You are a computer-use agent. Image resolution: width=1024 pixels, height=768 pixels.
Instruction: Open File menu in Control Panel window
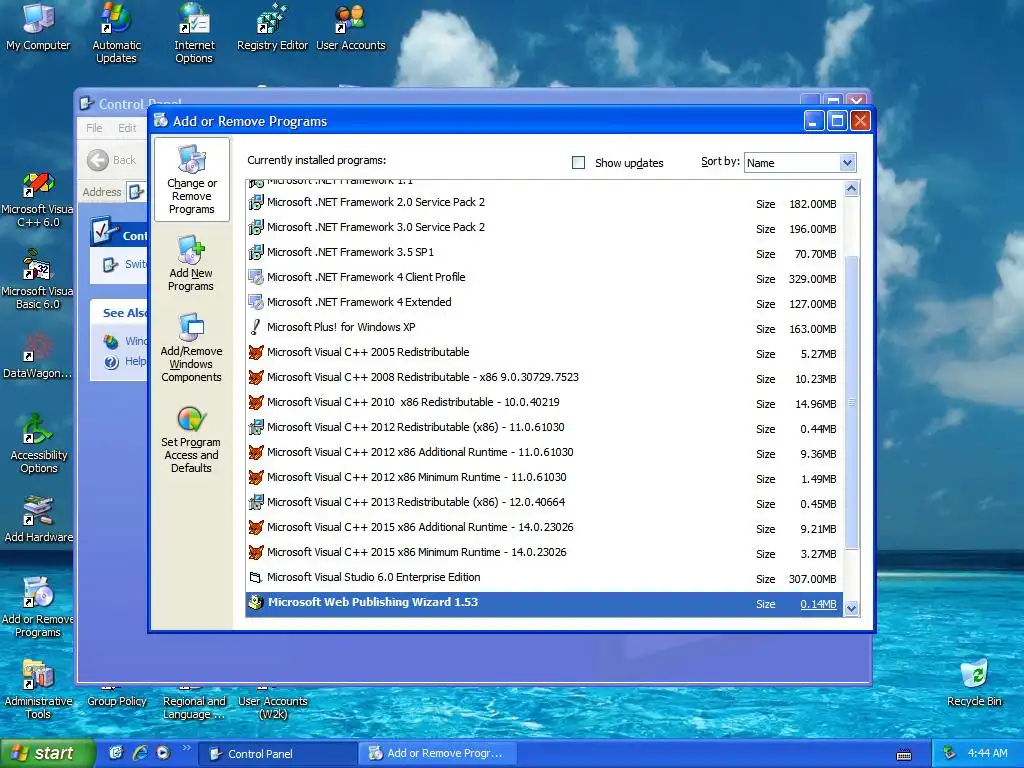(x=94, y=128)
